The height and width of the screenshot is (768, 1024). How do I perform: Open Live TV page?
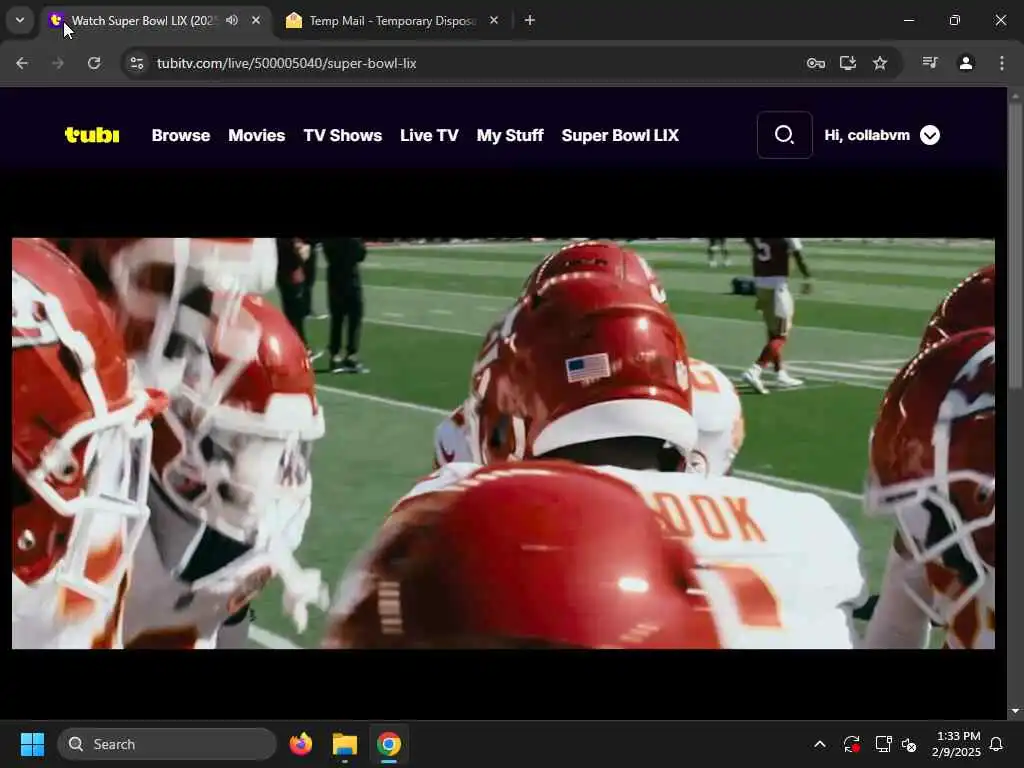click(429, 135)
